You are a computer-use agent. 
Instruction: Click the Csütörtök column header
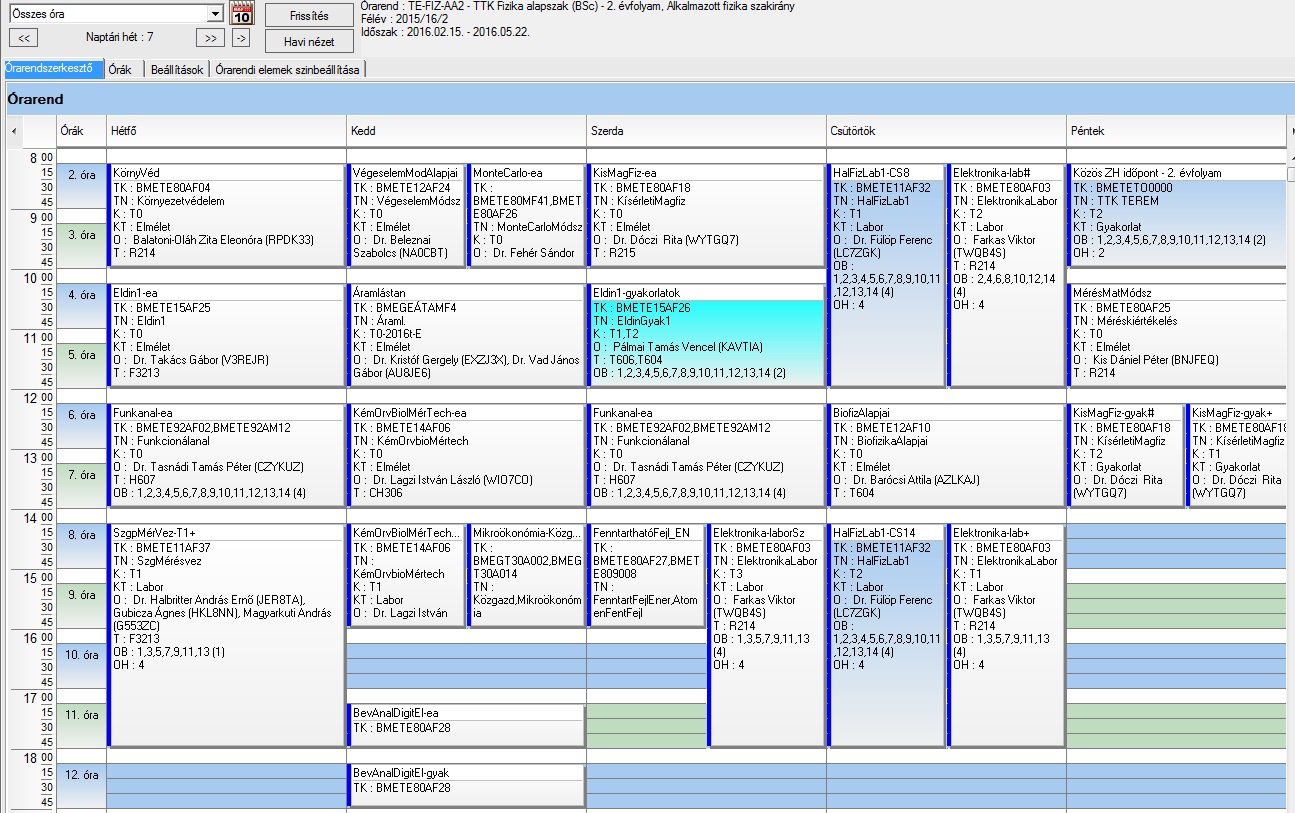click(946, 131)
